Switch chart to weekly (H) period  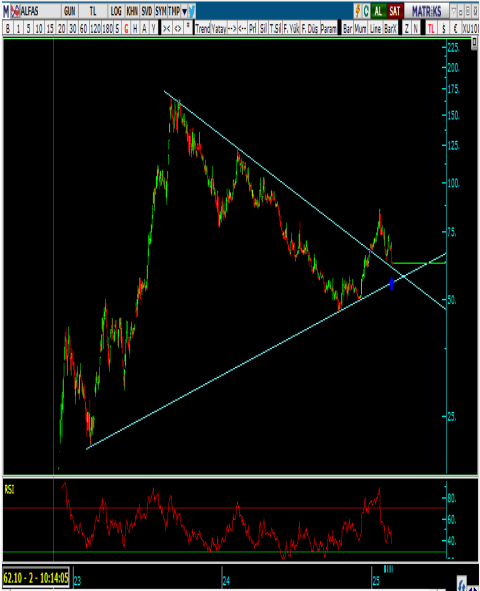(135, 28)
